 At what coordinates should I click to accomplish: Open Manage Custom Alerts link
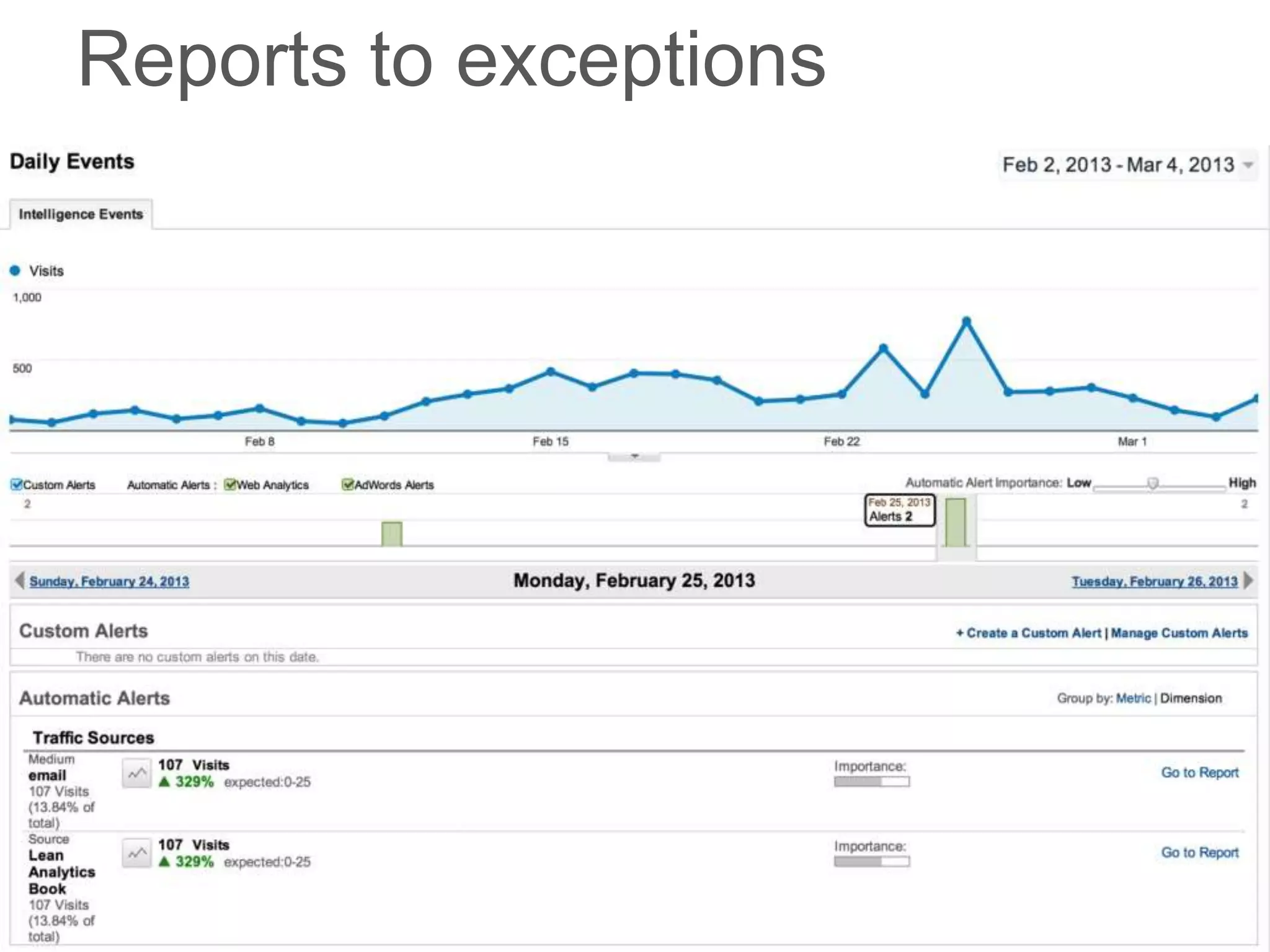1179,633
